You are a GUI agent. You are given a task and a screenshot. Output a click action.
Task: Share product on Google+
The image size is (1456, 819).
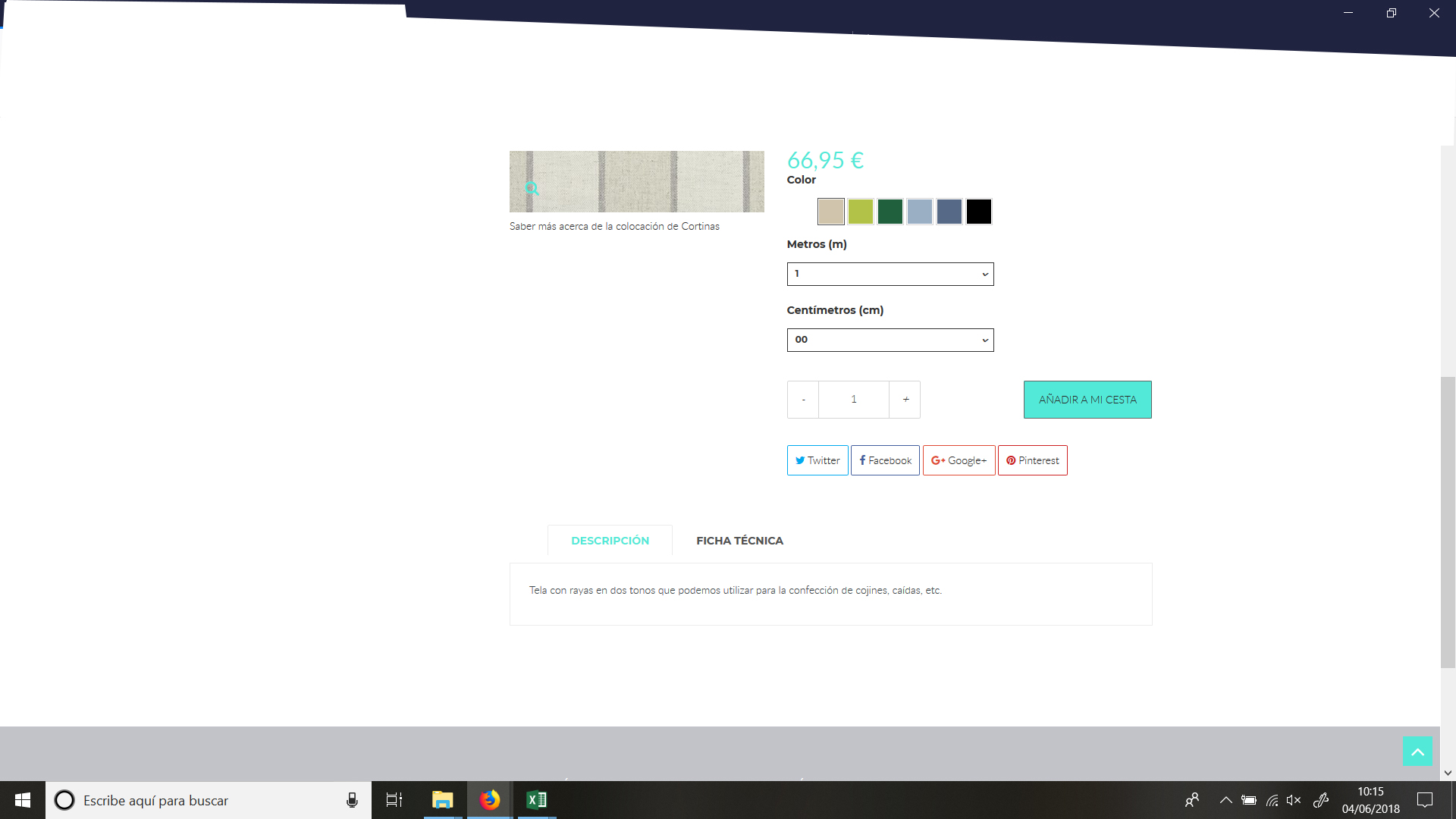959,460
